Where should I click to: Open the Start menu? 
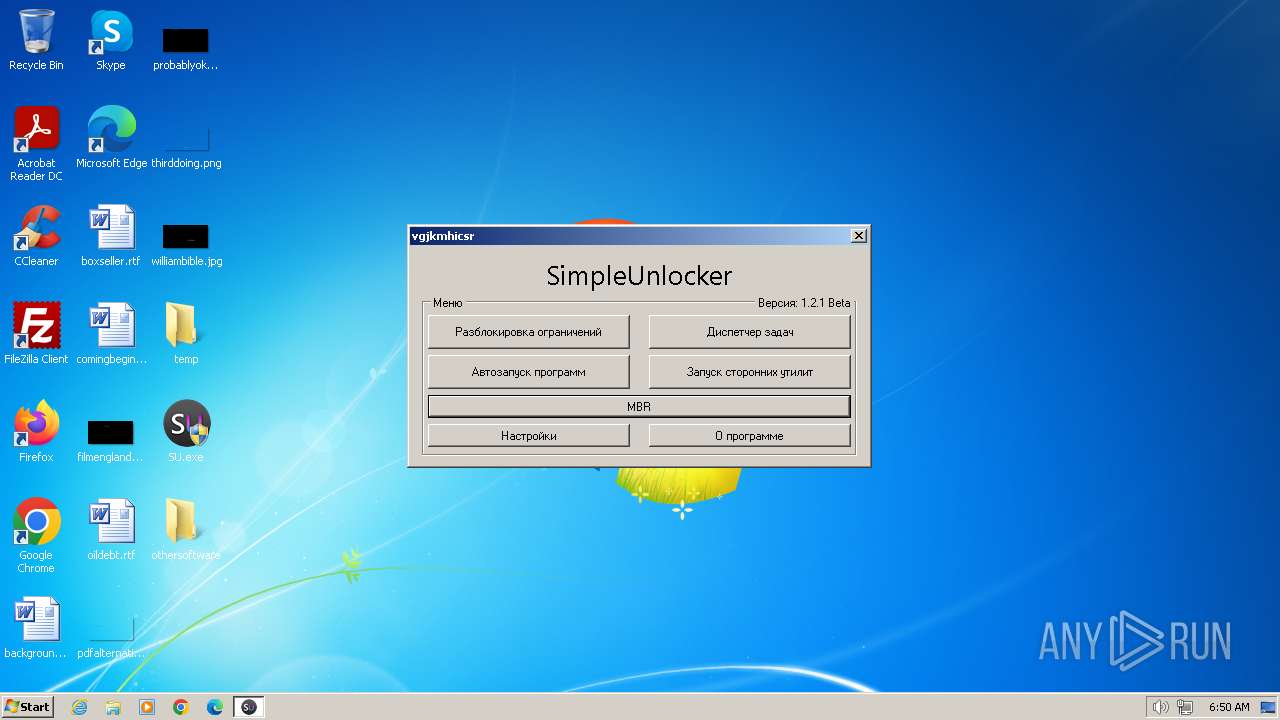click(27, 707)
